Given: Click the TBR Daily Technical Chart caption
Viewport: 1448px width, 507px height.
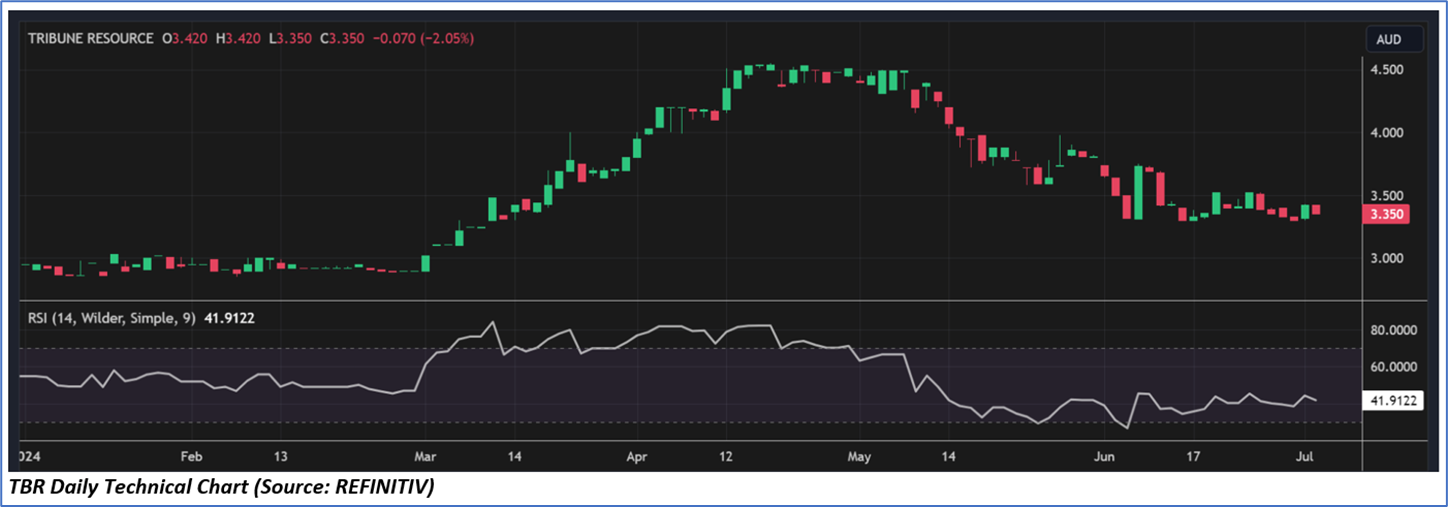Looking at the screenshot, I should [222, 487].
